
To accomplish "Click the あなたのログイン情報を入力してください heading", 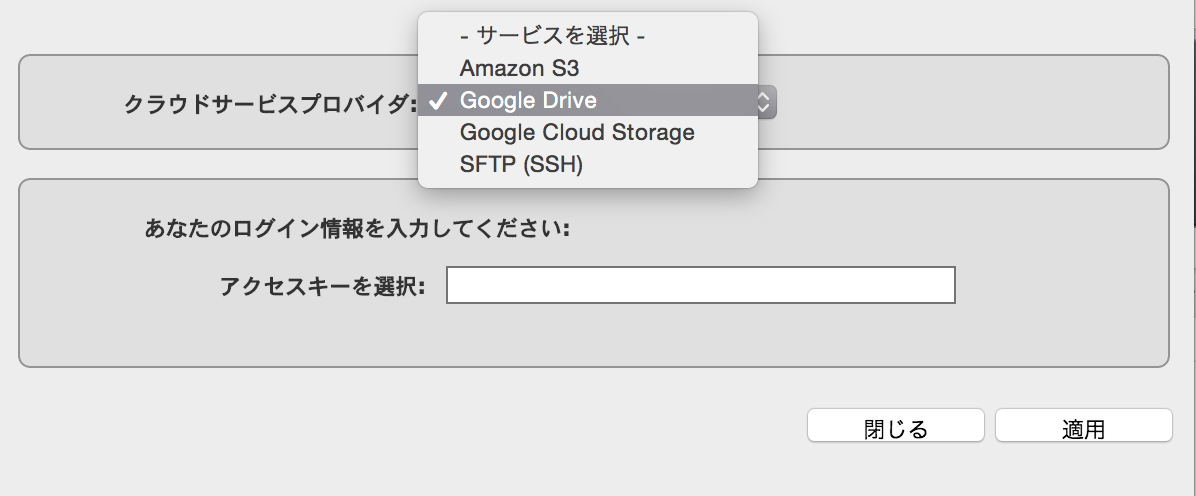I will pos(357,229).
